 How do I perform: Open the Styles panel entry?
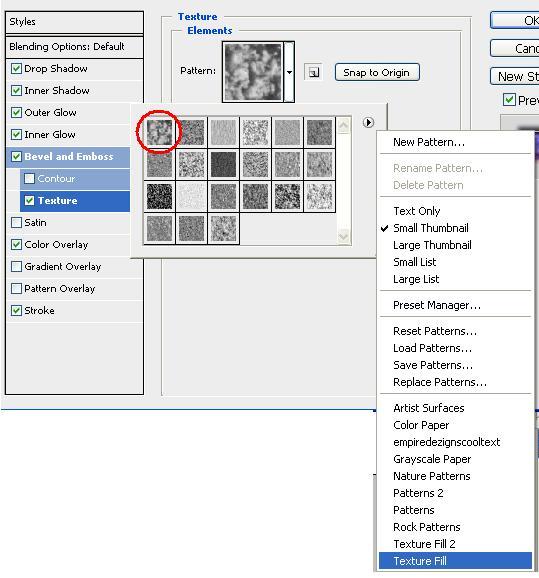point(74,22)
